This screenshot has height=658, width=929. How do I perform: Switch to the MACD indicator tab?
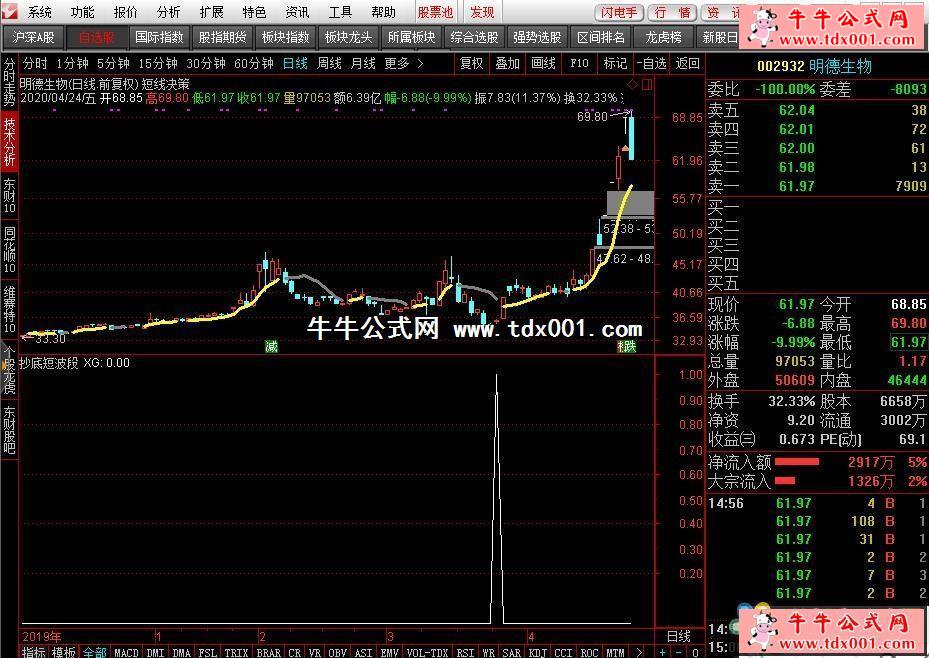pyautogui.click(x=126, y=652)
